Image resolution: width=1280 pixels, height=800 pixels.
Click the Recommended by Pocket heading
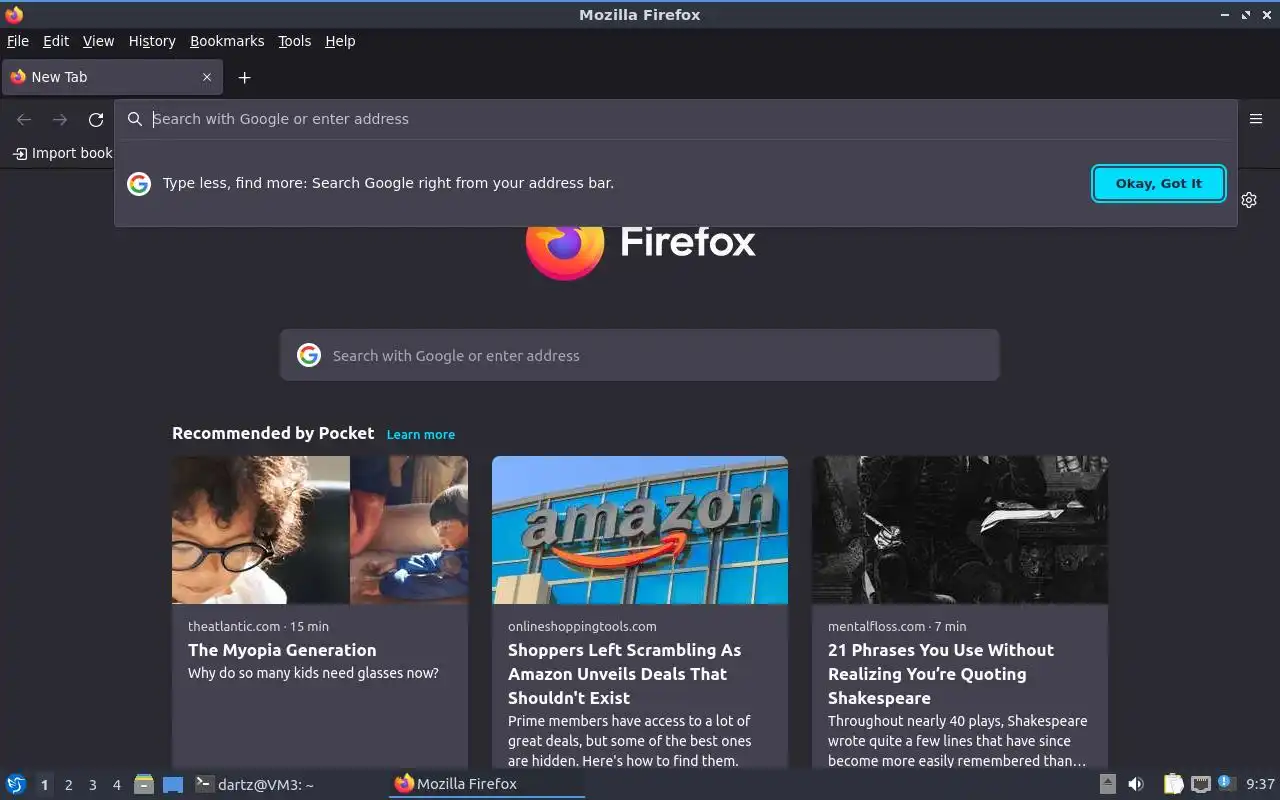(x=273, y=433)
